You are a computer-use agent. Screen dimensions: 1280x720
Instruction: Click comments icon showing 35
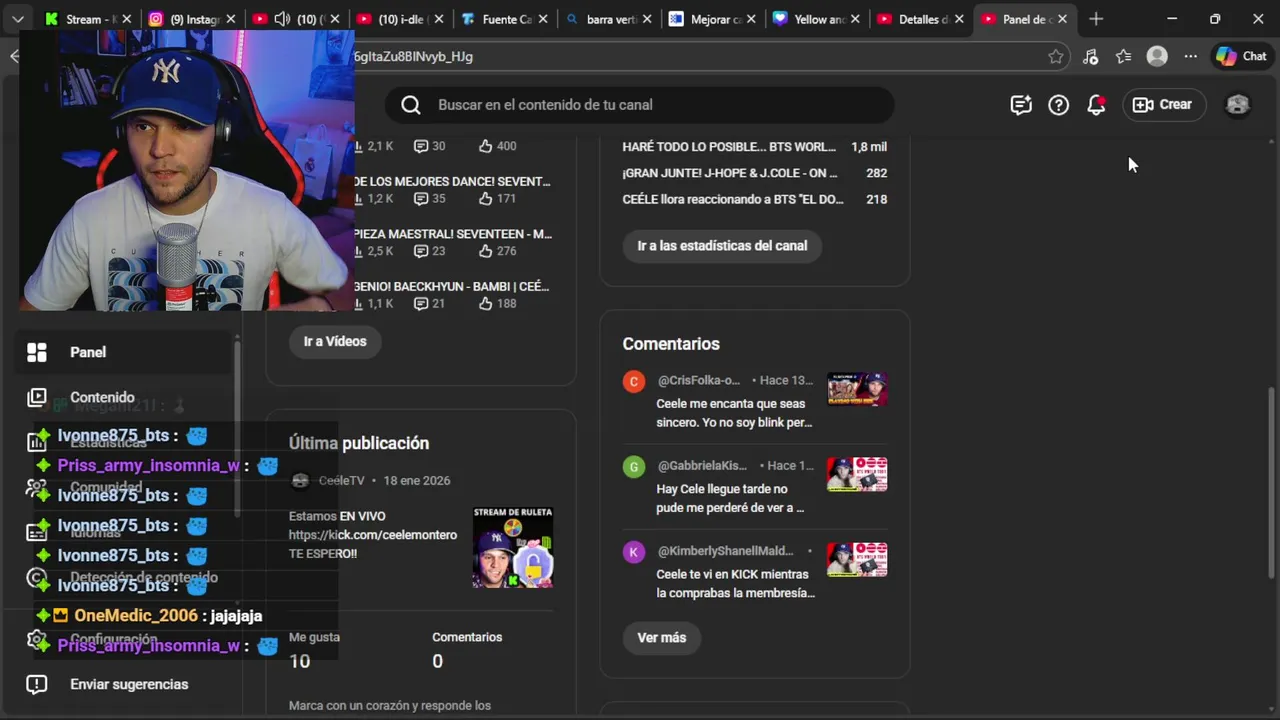(421, 199)
